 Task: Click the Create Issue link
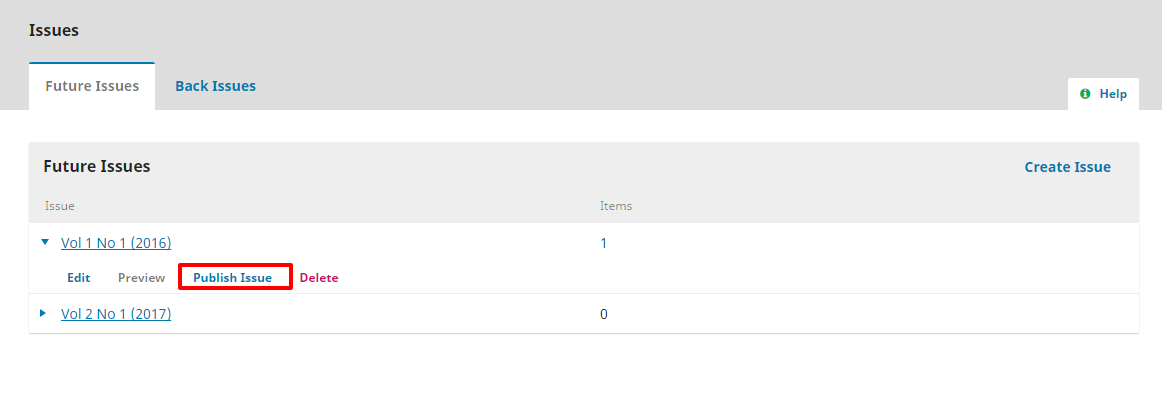(x=1067, y=167)
